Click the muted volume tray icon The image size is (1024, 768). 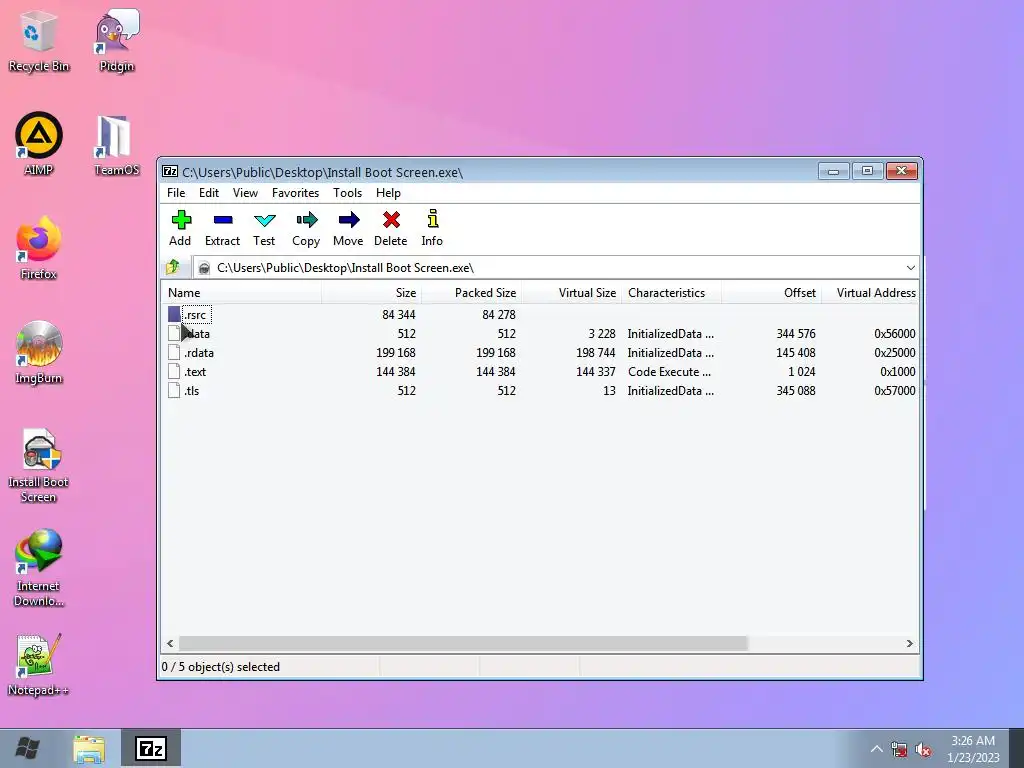923,750
